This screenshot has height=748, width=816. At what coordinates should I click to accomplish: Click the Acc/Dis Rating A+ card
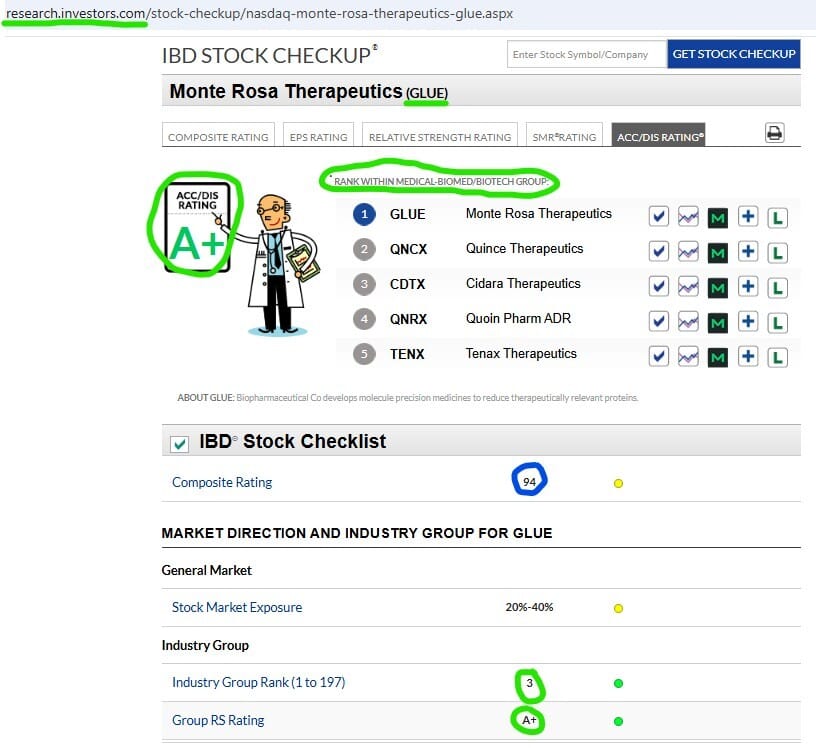197,227
